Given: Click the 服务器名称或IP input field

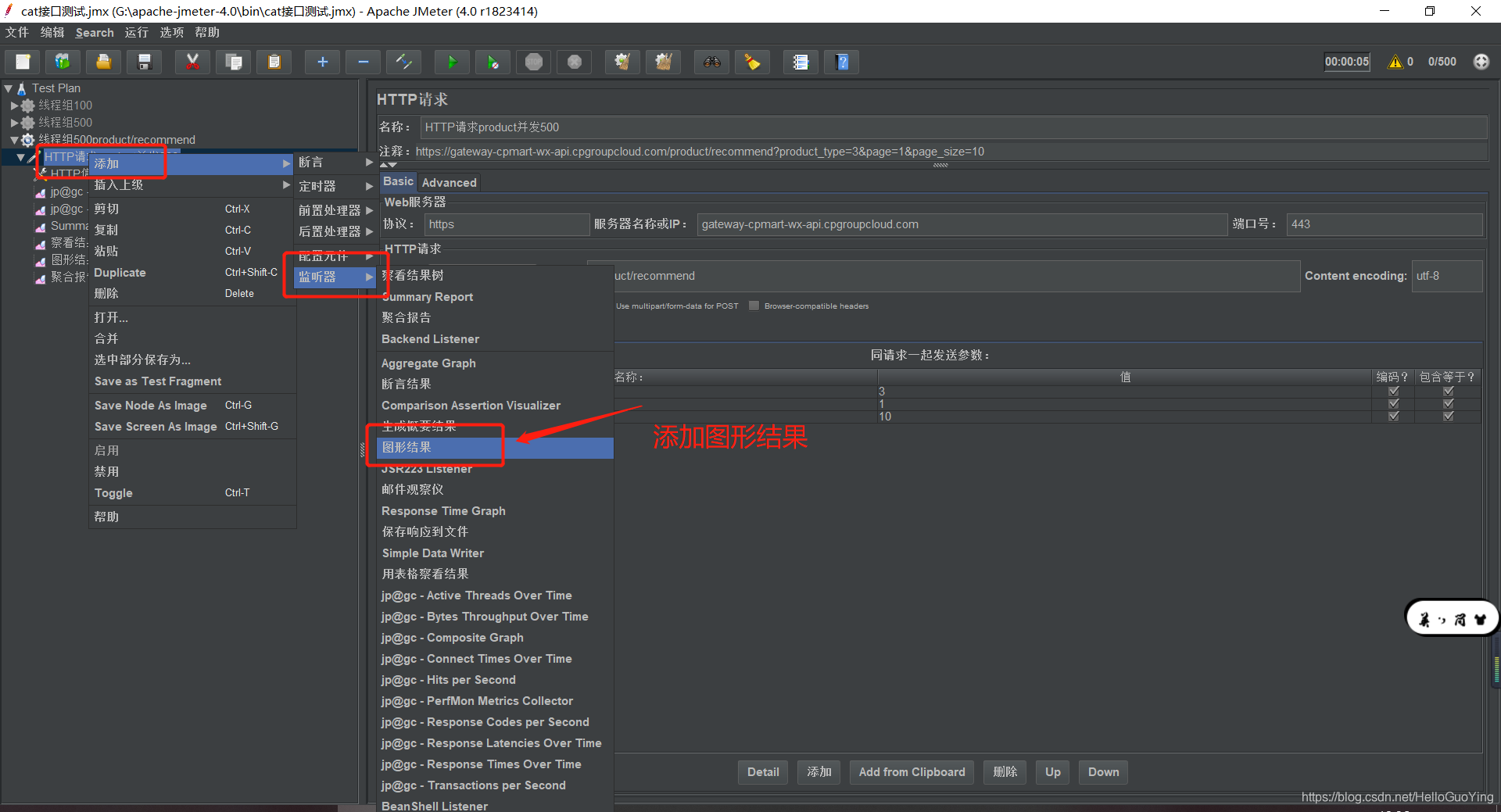Looking at the screenshot, I should pos(962,224).
